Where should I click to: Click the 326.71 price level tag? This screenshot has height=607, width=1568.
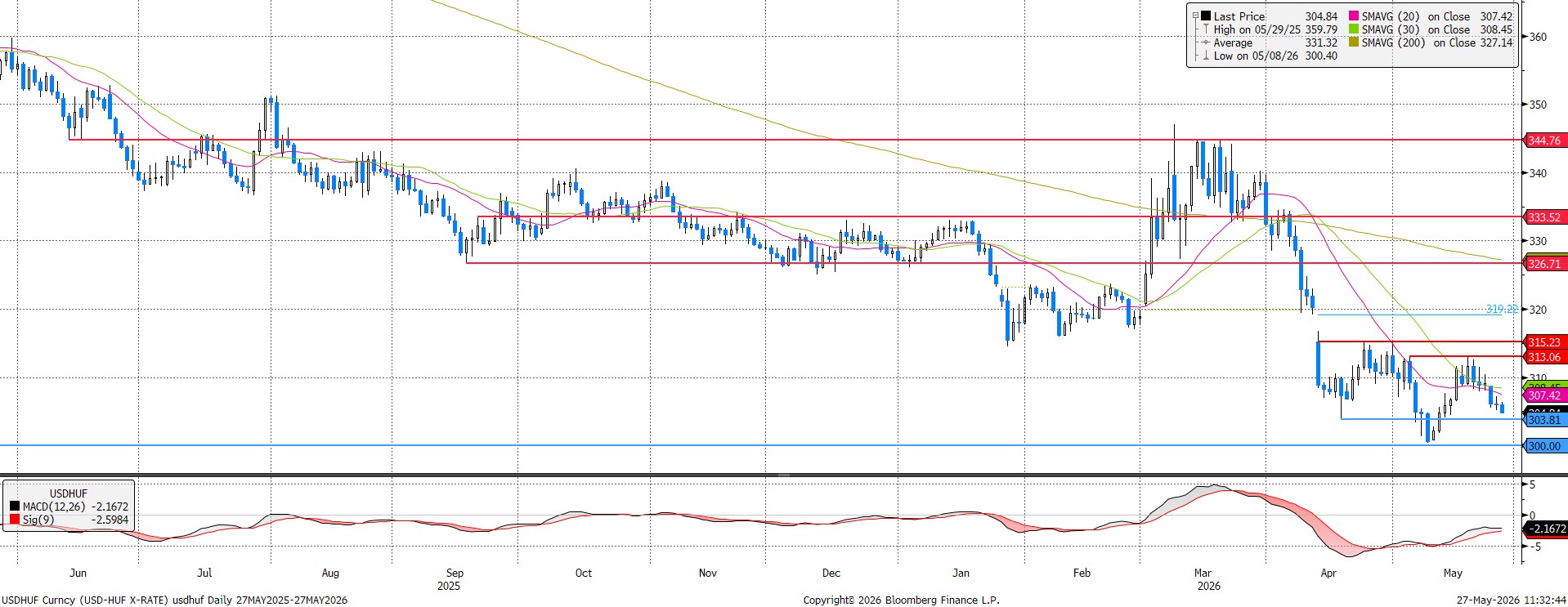click(x=1545, y=263)
